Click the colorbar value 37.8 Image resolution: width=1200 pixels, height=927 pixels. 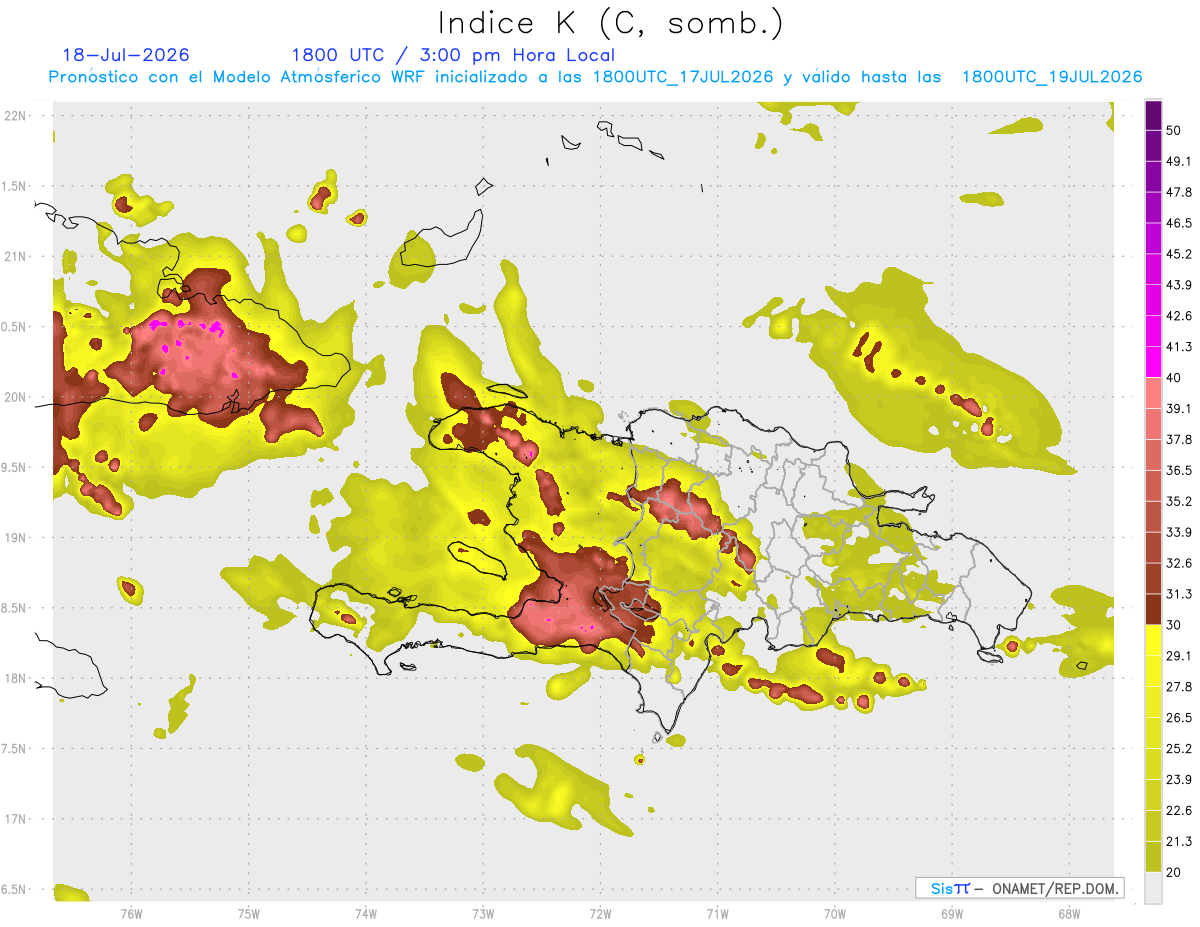pos(1178,439)
